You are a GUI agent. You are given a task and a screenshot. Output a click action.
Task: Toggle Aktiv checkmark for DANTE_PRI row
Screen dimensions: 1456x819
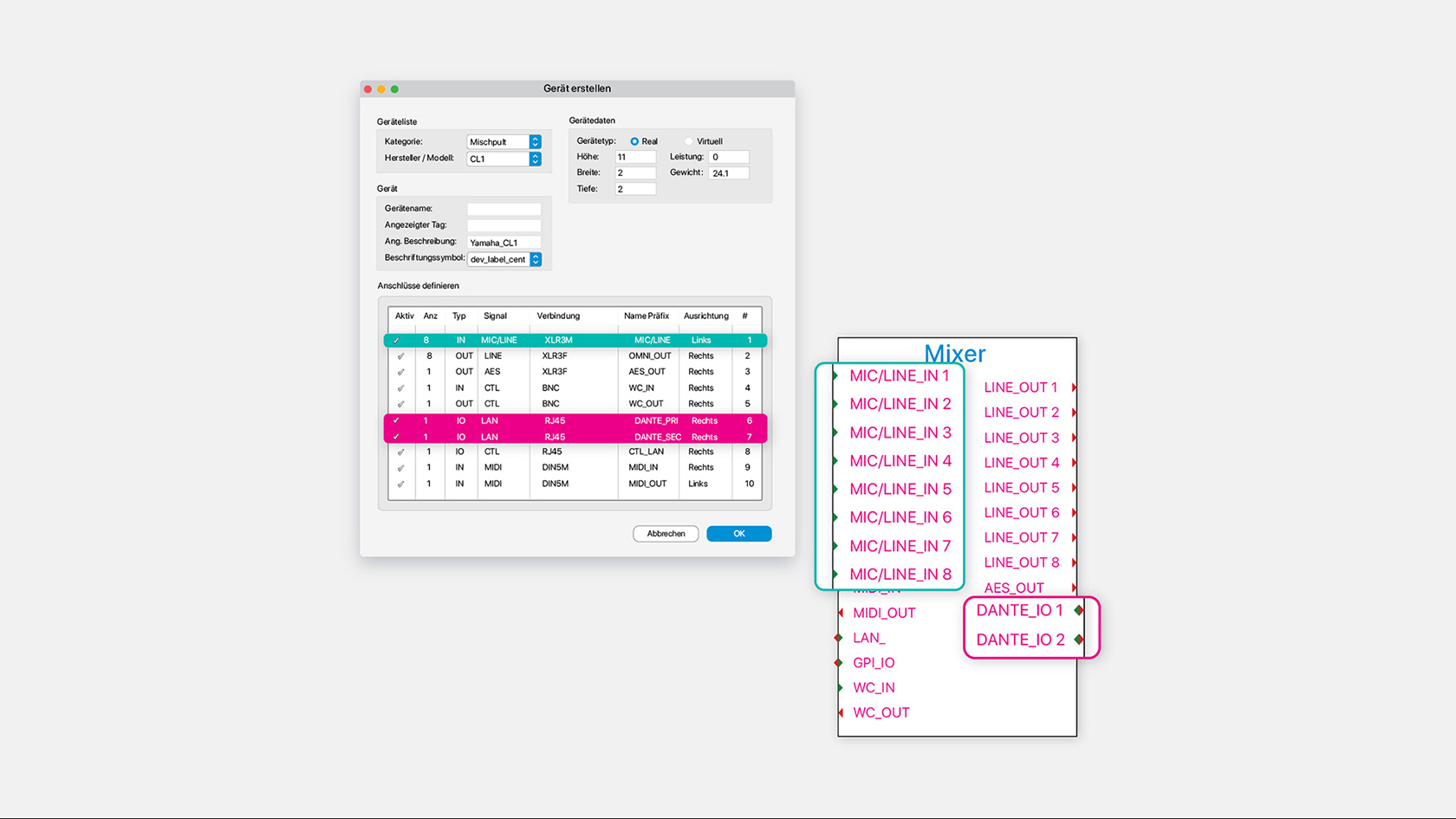point(397,421)
